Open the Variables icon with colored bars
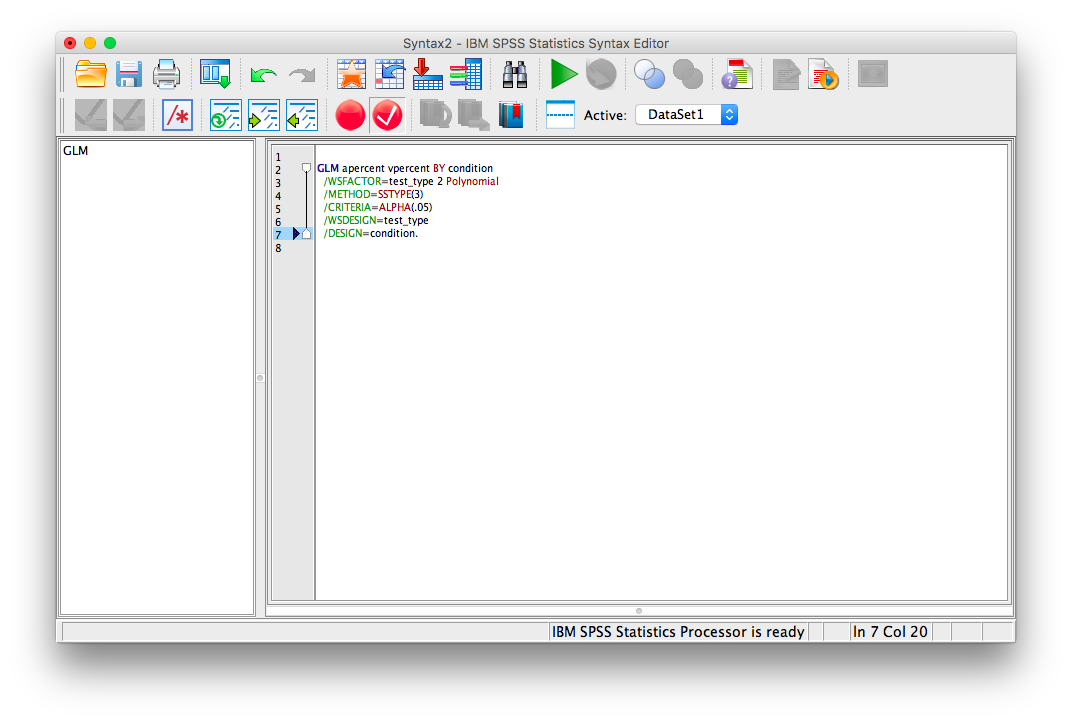This screenshot has width=1072, height=723. coord(466,74)
